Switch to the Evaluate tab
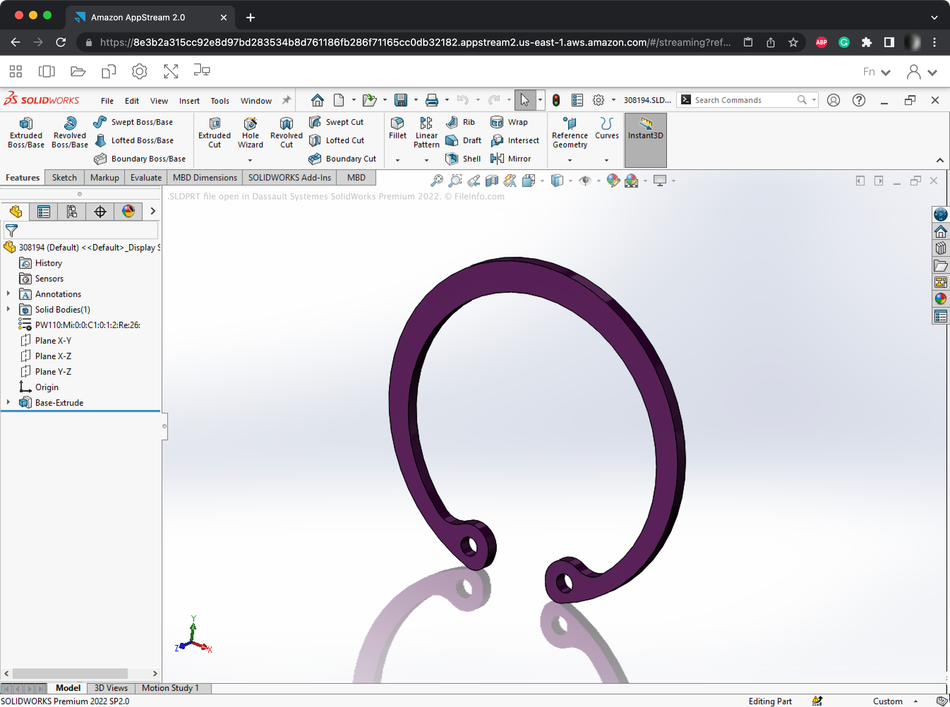Screen dimensions: 950x707 pyautogui.click(x=145, y=177)
